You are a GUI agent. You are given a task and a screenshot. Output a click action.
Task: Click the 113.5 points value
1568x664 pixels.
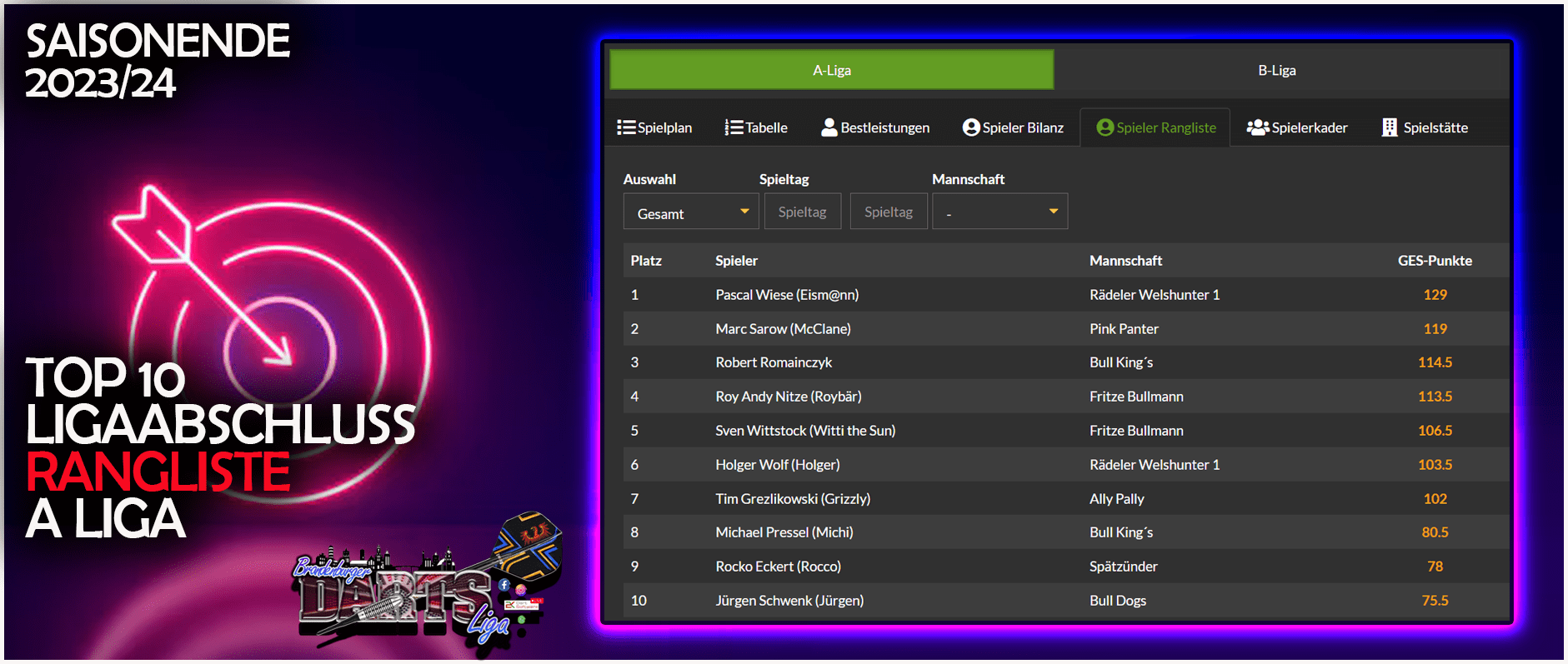click(x=1435, y=397)
